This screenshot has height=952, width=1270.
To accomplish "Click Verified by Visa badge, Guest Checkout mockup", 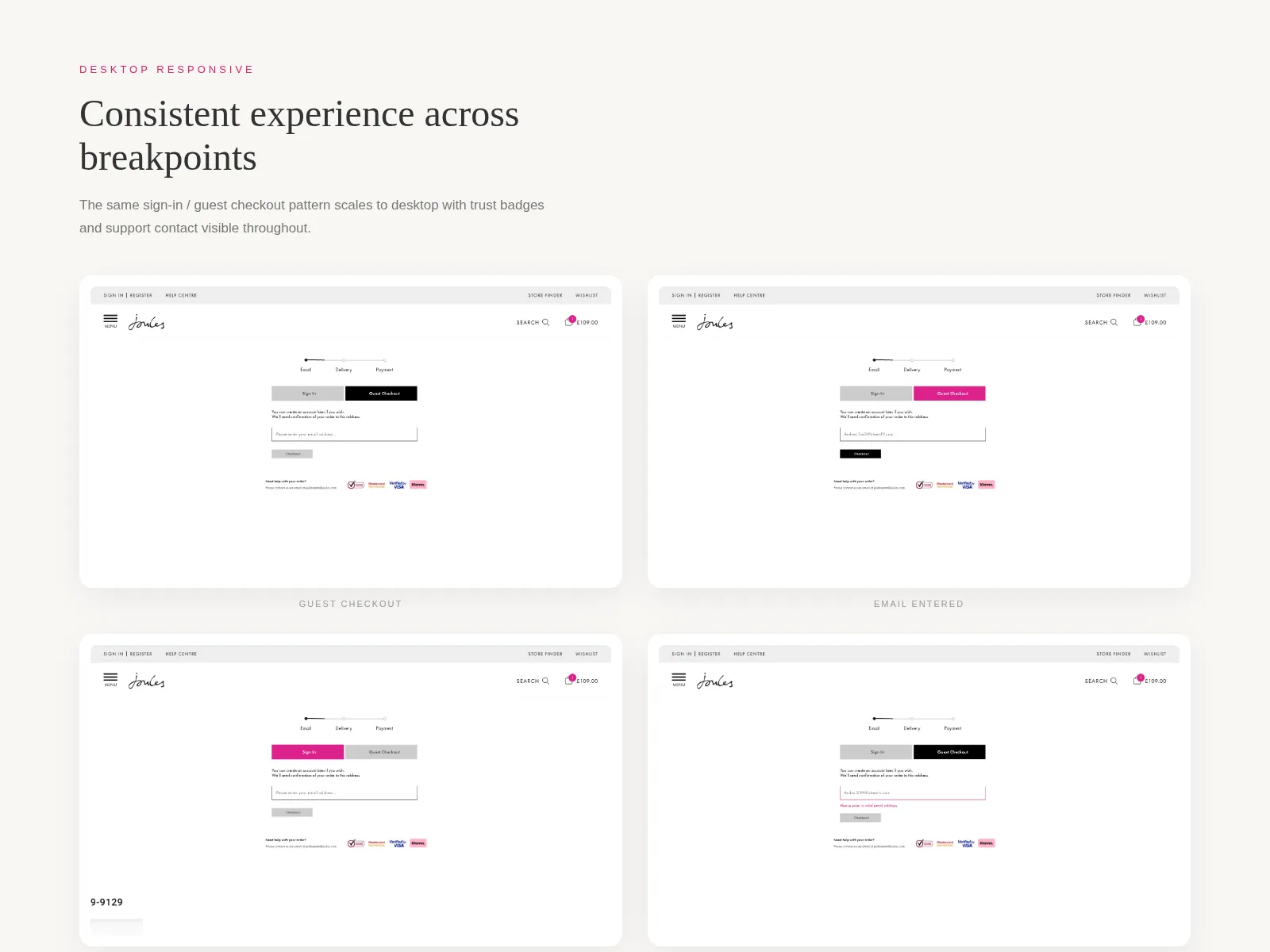I will pos(398,484).
